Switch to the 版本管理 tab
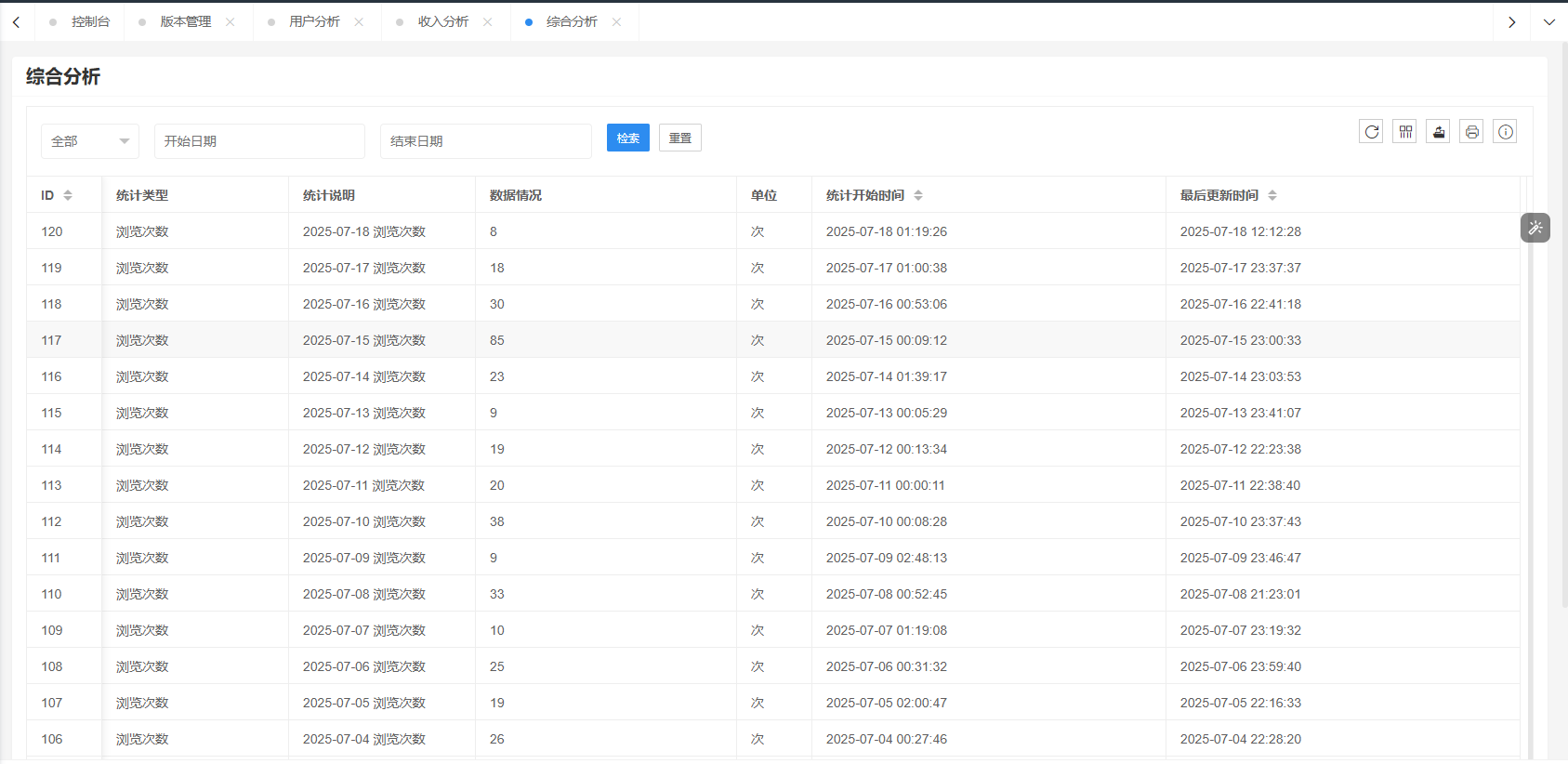The height and width of the screenshot is (764, 1568). pos(186,22)
